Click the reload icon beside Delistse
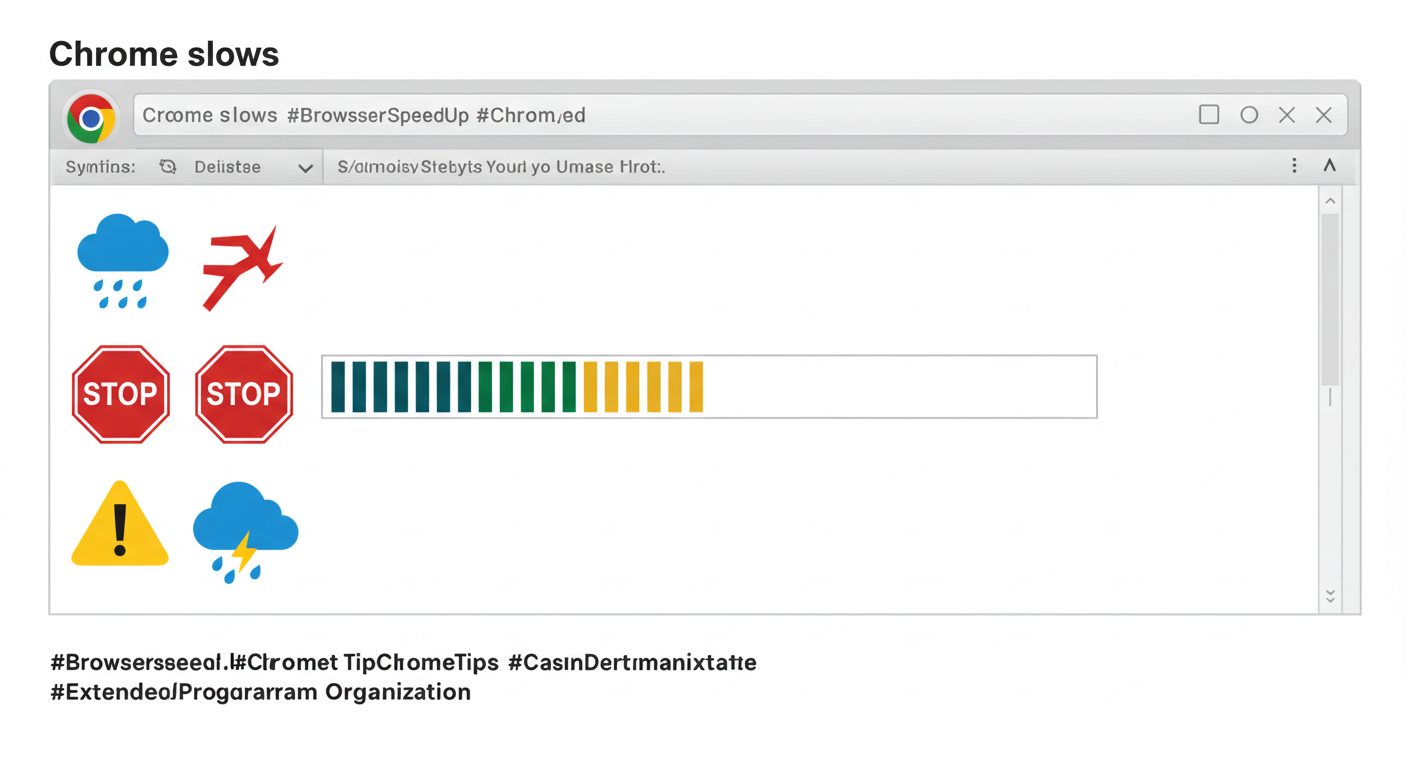 click(x=168, y=167)
